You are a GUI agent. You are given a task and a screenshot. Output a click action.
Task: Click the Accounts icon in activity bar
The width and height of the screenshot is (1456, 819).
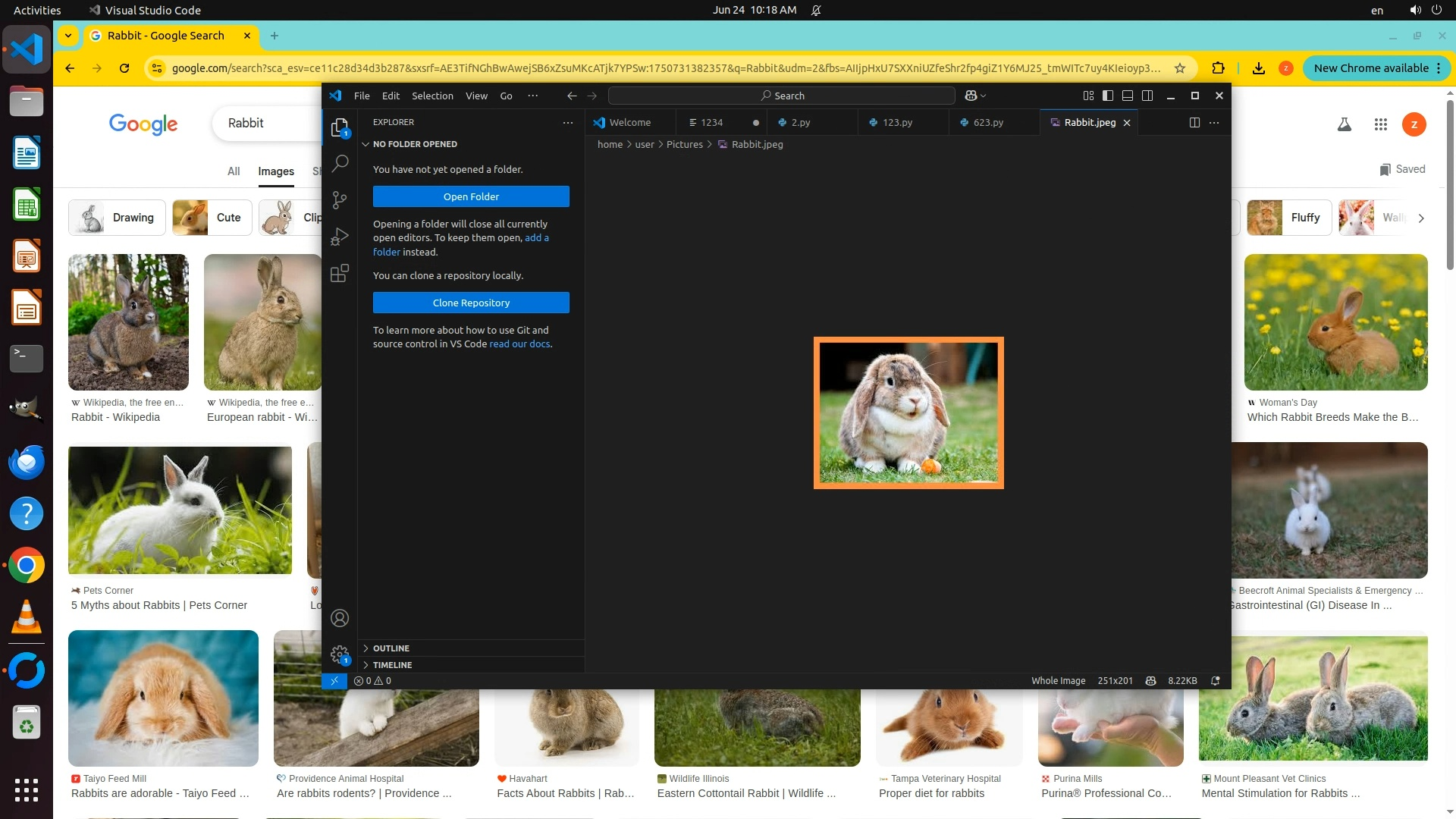pyautogui.click(x=340, y=618)
